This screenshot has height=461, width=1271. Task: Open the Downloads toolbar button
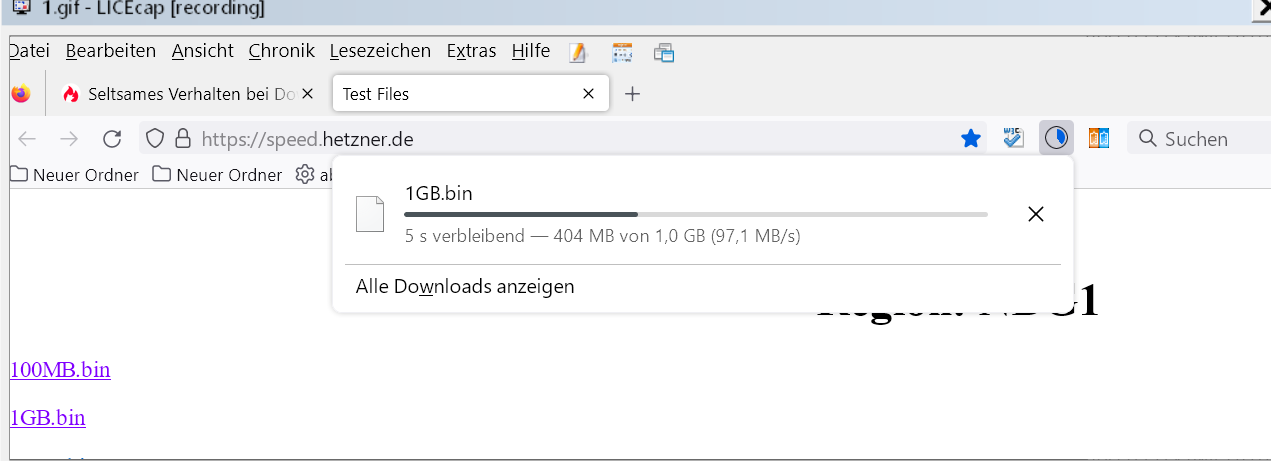point(1055,138)
